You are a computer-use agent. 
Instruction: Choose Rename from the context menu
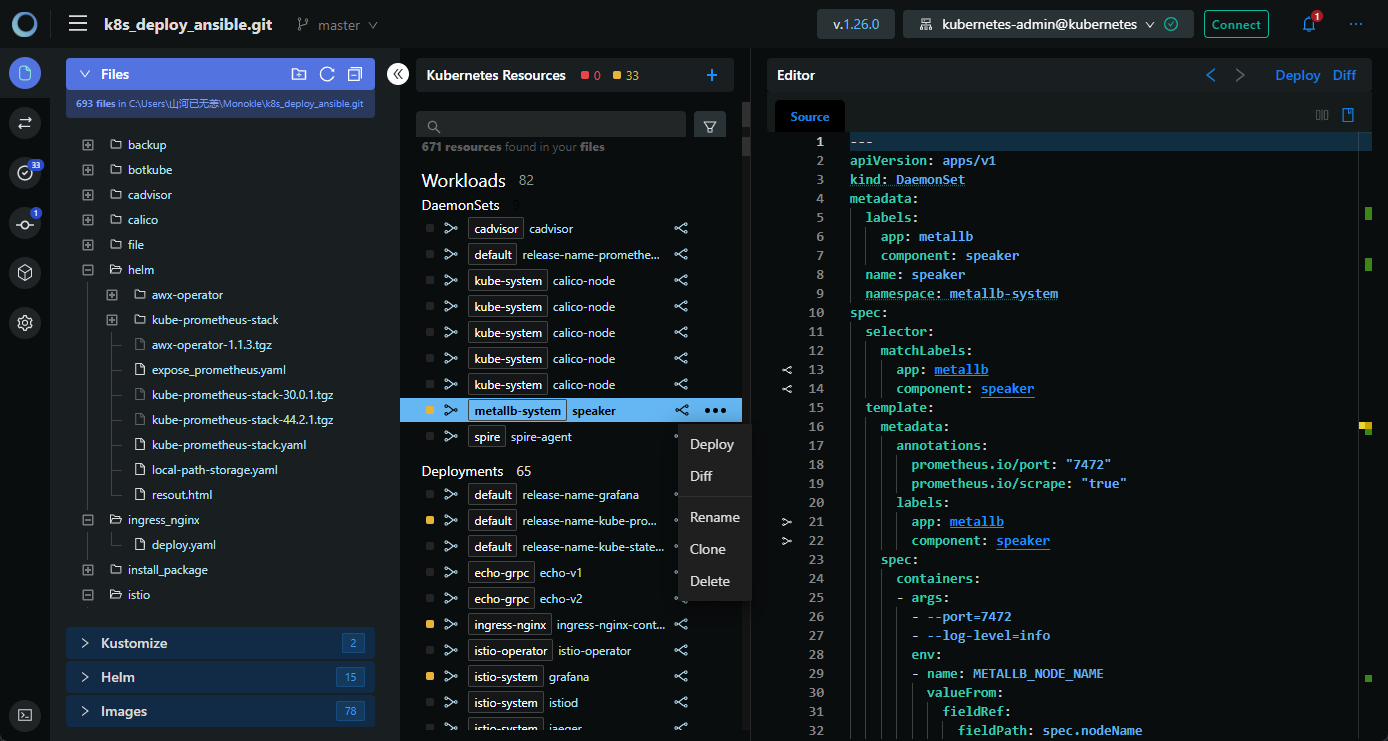[x=714, y=517]
